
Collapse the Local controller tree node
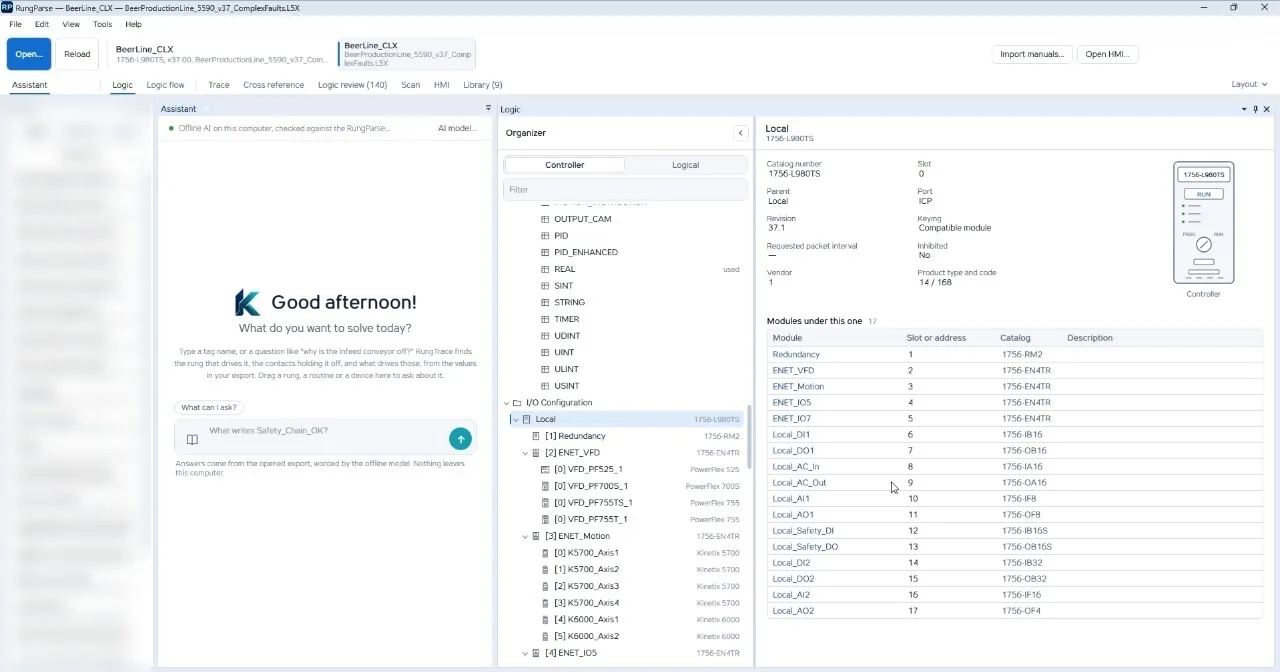click(516, 420)
